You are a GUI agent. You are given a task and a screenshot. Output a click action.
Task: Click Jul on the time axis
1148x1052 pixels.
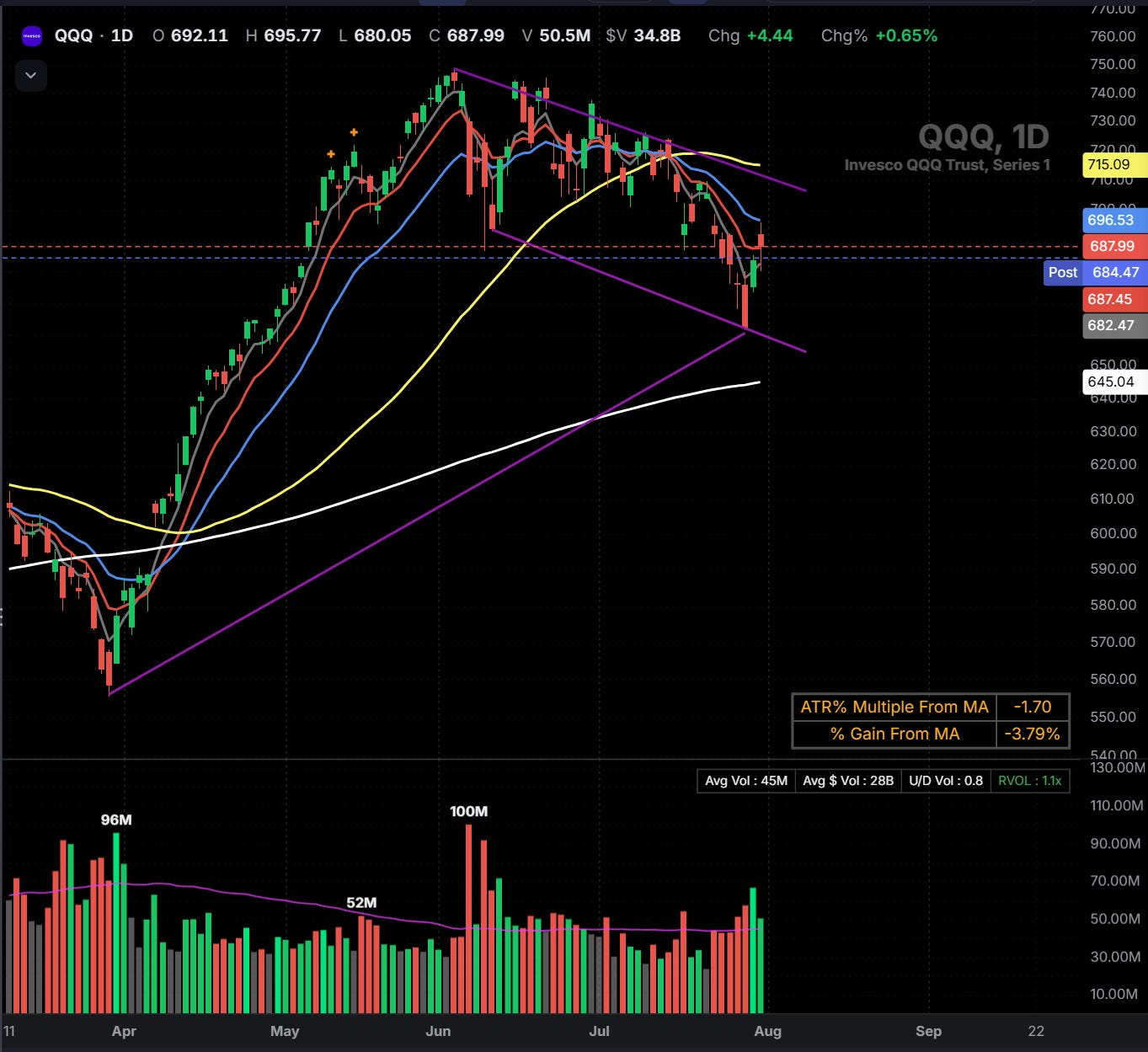[599, 1032]
